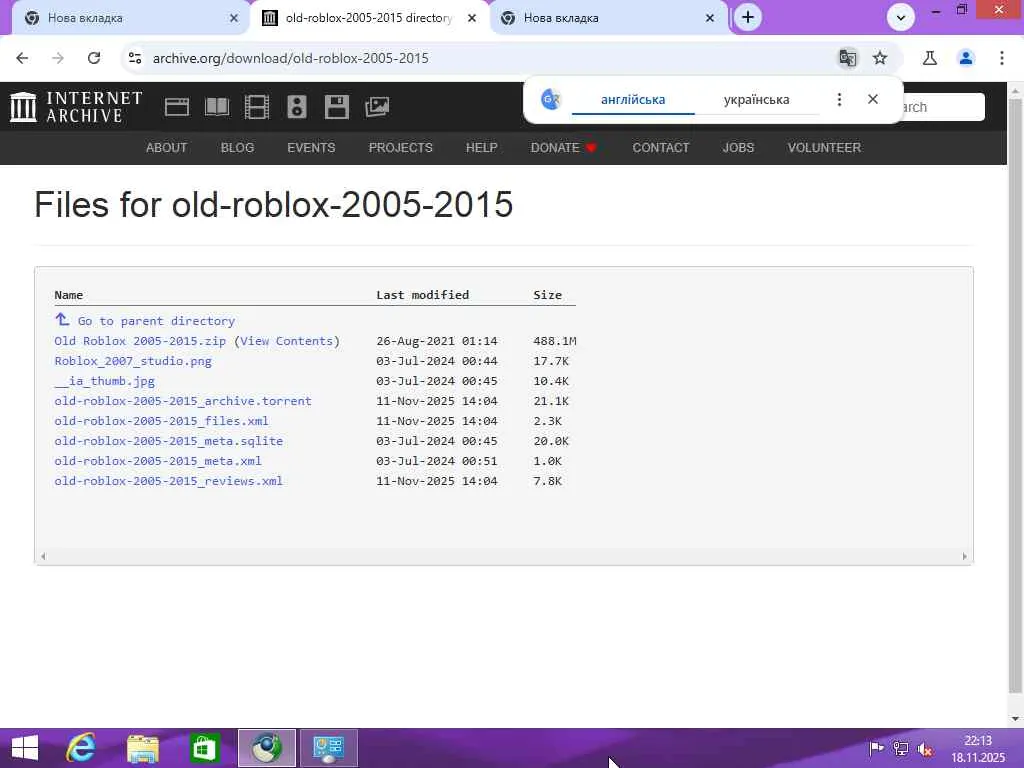Open the EVENTS menu link
The width and height of the screenshot is (1024, 768).
tap(311, 148)
